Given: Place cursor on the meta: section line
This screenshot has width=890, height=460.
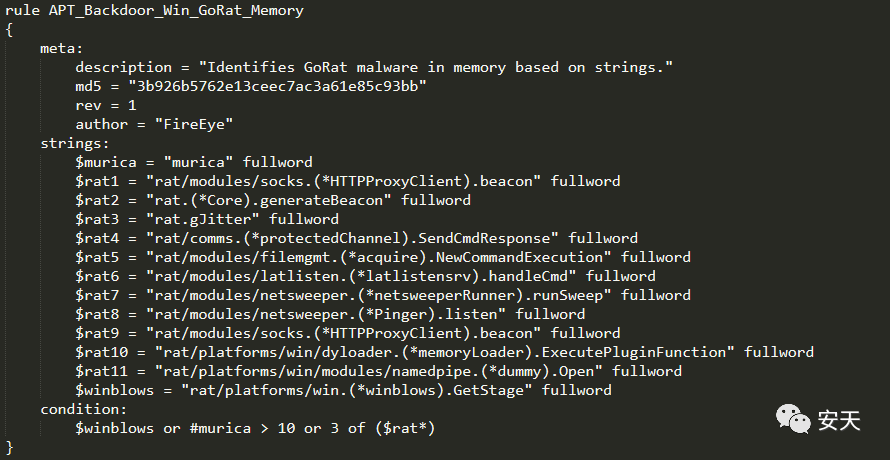Looking at the screenshot, I should tap(62, 48).
